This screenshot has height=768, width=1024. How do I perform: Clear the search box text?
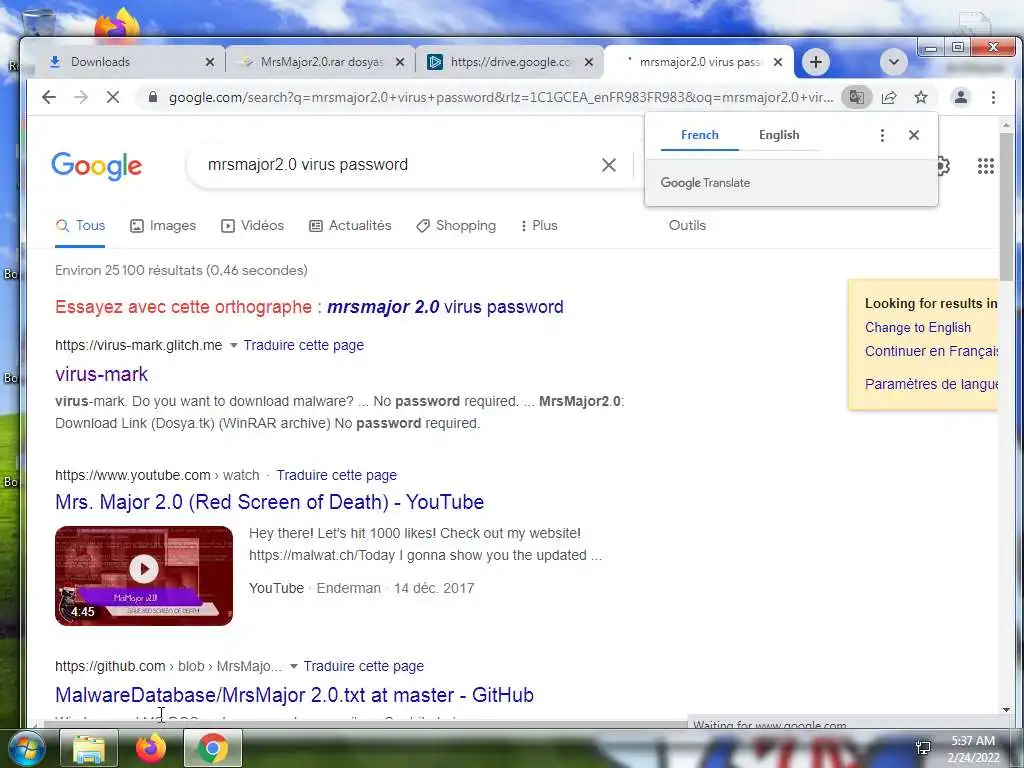609,165
